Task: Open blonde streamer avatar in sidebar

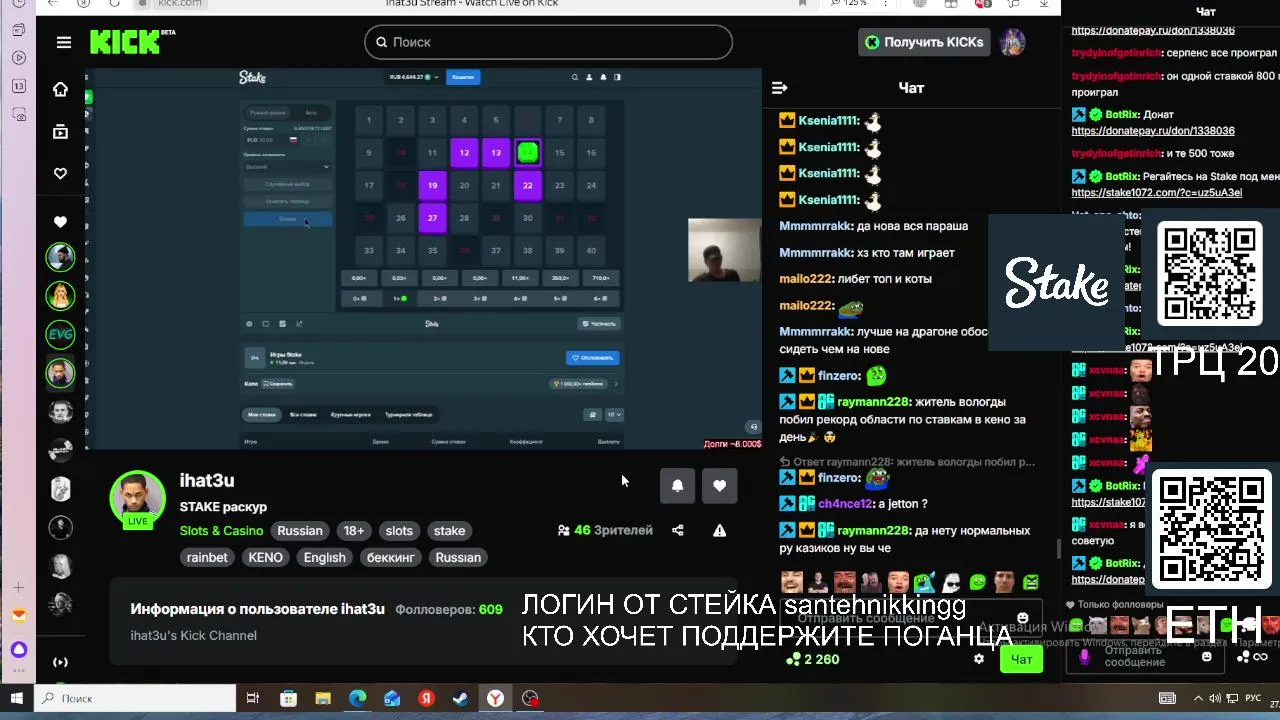Action: [x=61, y=296]
